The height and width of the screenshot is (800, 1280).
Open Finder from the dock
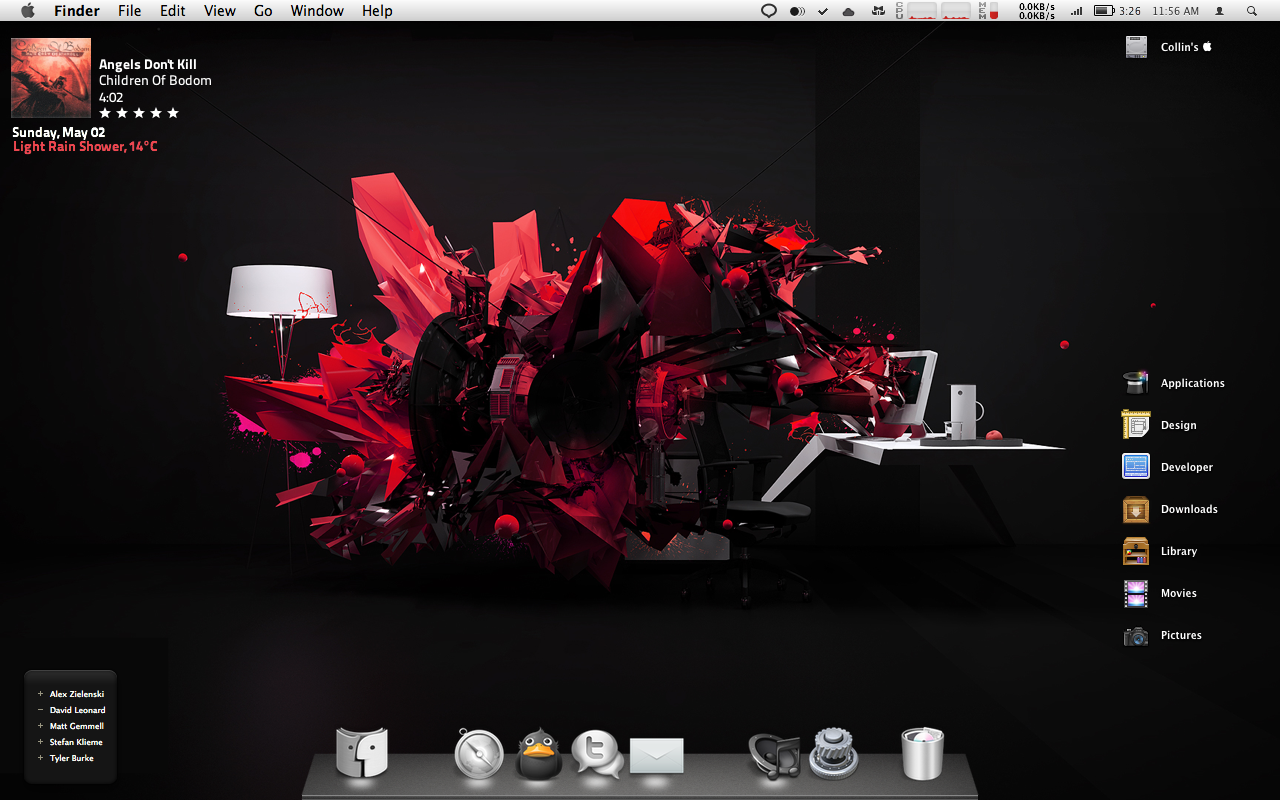click(x=361, y=752)
